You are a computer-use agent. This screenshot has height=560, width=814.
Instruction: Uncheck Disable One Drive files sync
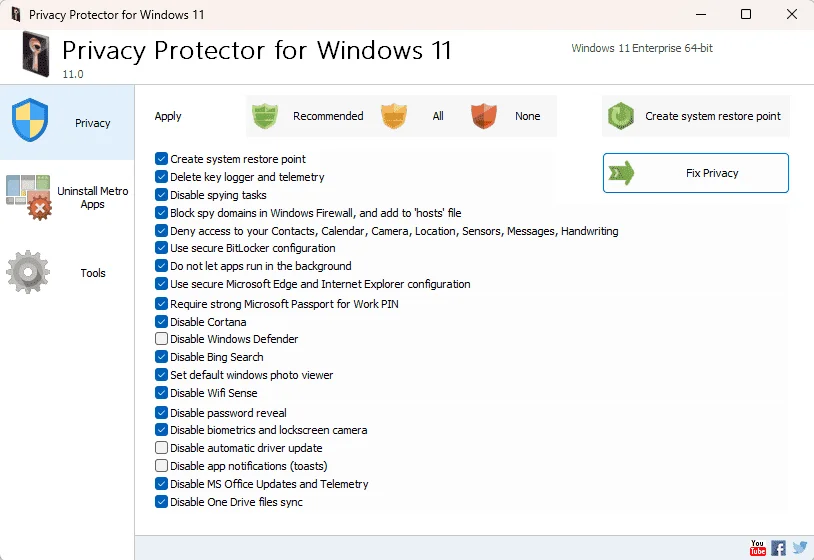(x=161, y=502)
